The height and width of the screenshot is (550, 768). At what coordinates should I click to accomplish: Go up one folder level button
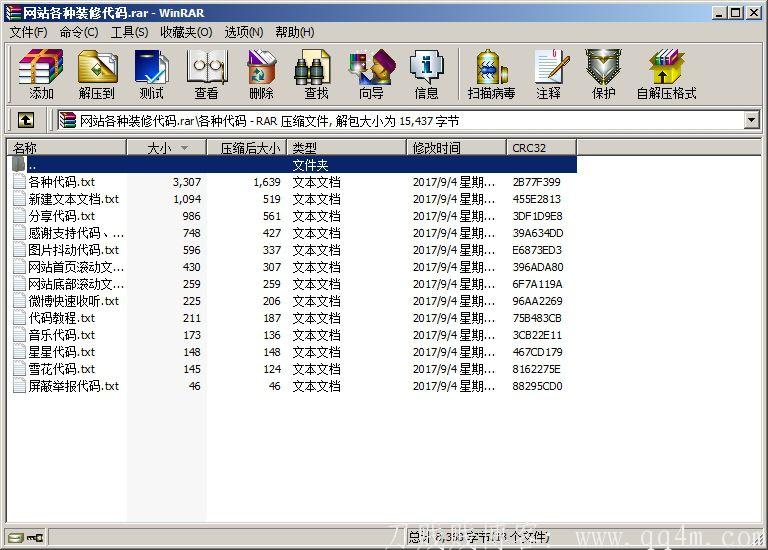coord(26,120)
